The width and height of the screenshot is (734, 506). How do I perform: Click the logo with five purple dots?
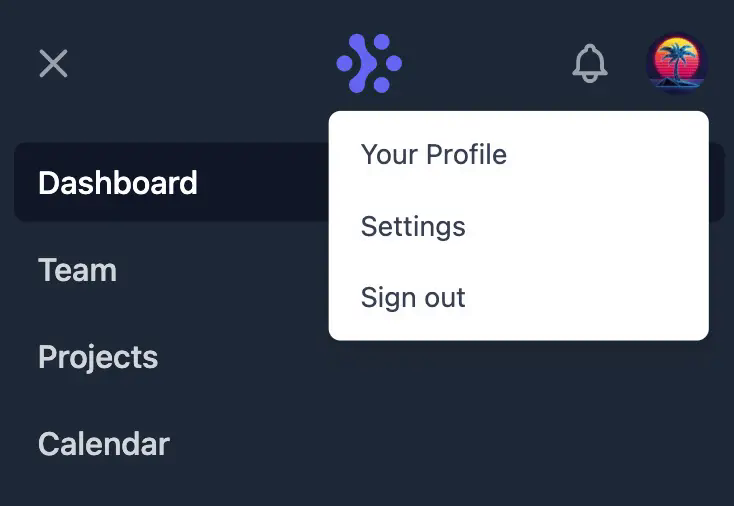click(369, 63)
